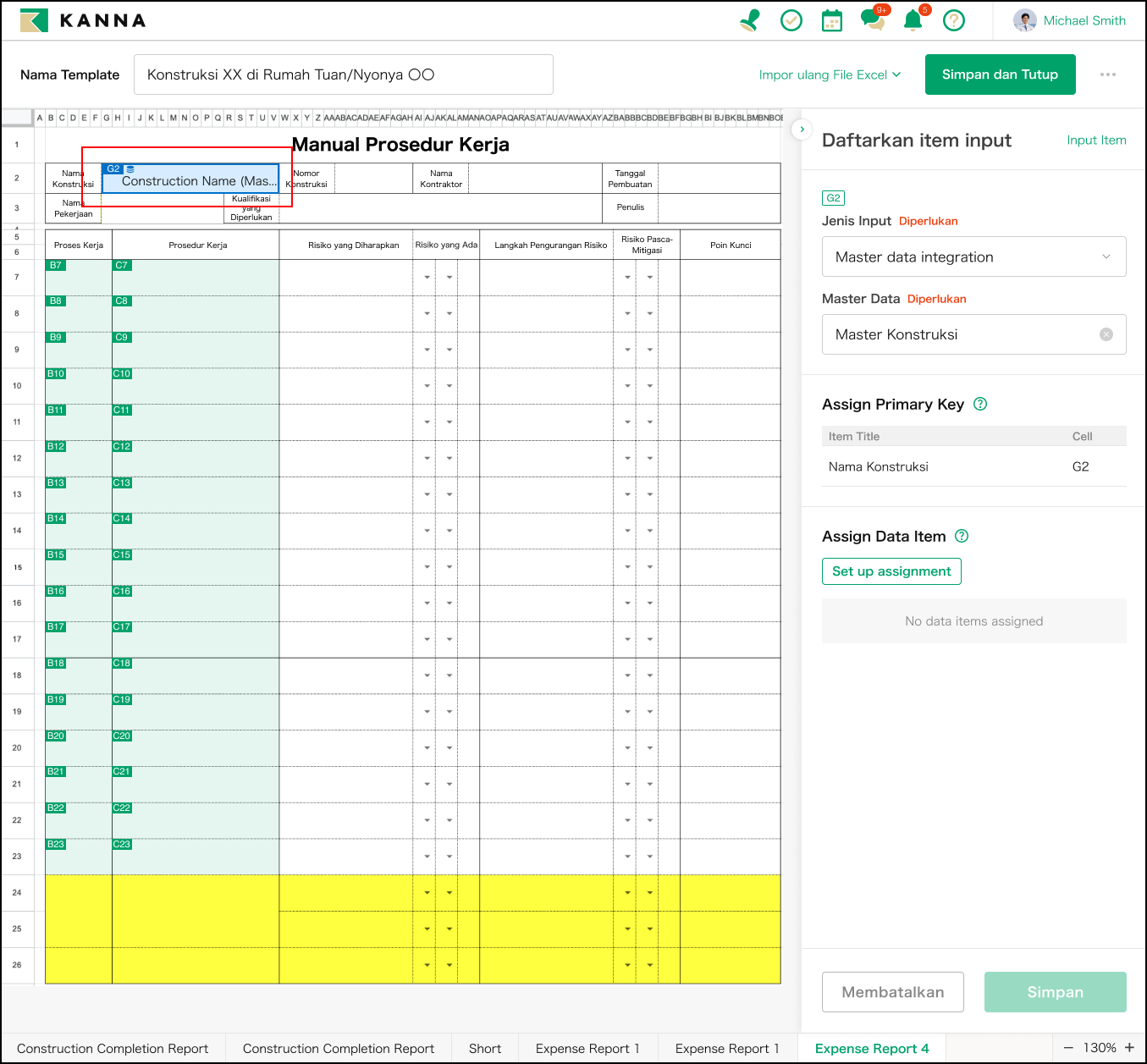Click Simpan dan Tutup button
The height and width of the screenshot is (1064, 1147).
pyautogui.click(x=1000, y=74)
